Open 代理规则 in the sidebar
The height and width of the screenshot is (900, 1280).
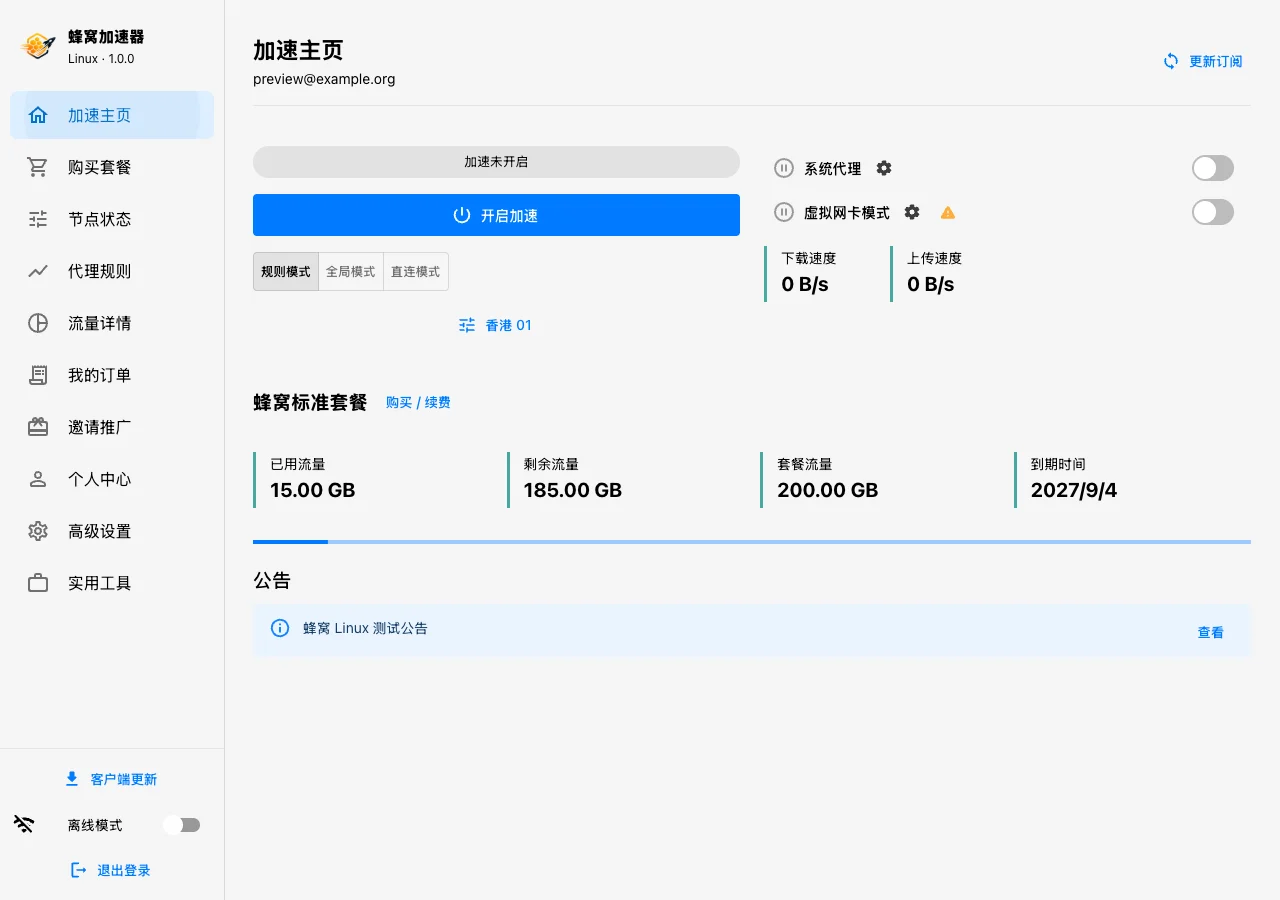coord(112,271)
